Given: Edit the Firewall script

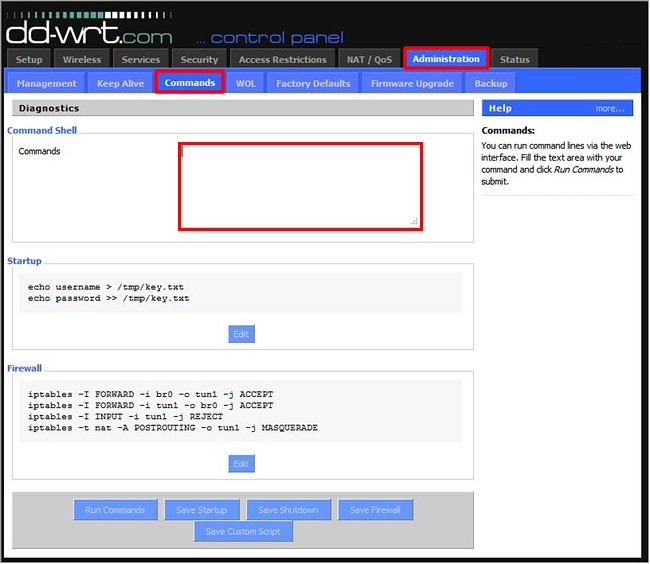Looking at the screenshot, I should click(x=241, y=464).
